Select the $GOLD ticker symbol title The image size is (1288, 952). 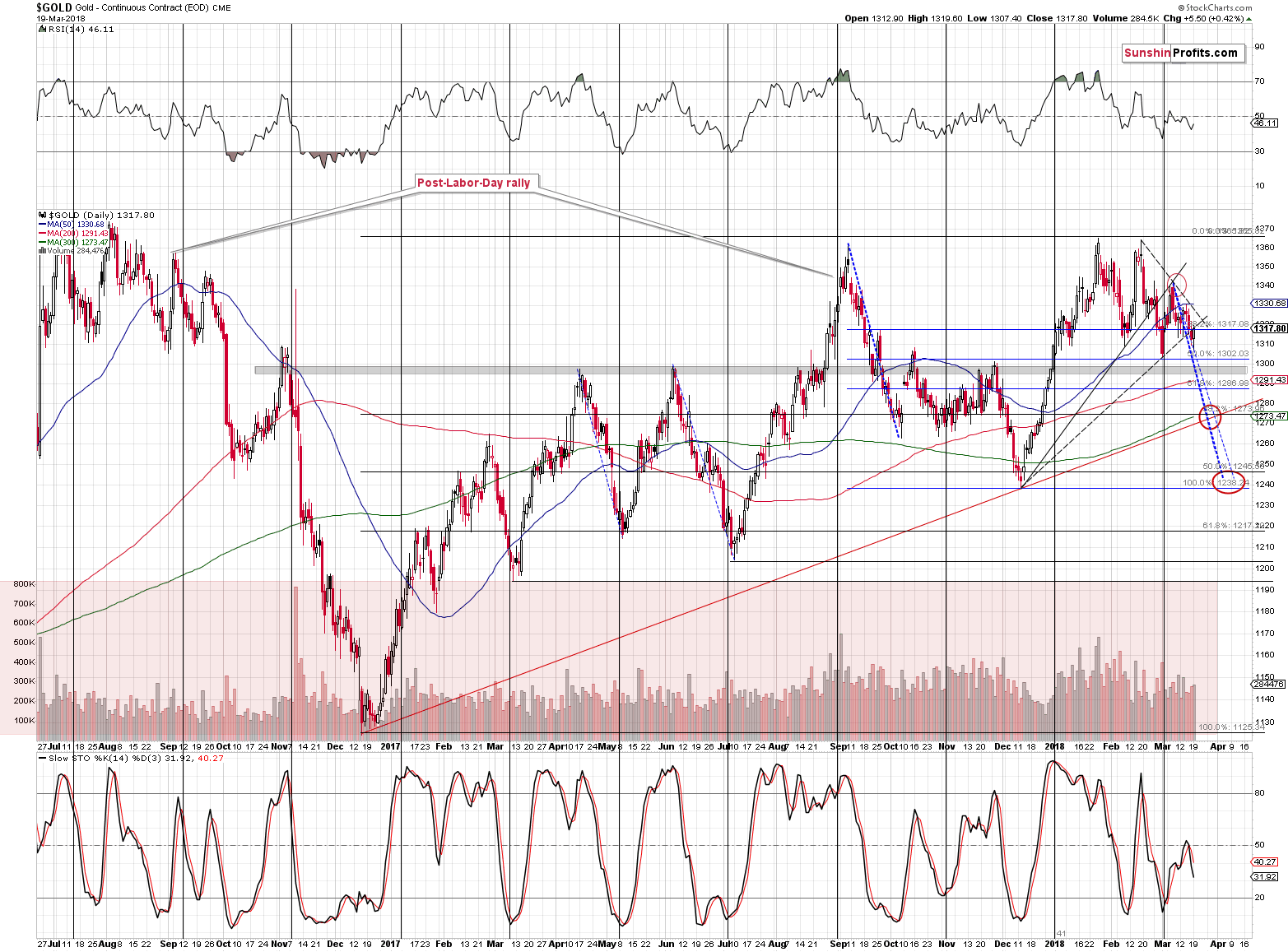[x=53, y=7]
